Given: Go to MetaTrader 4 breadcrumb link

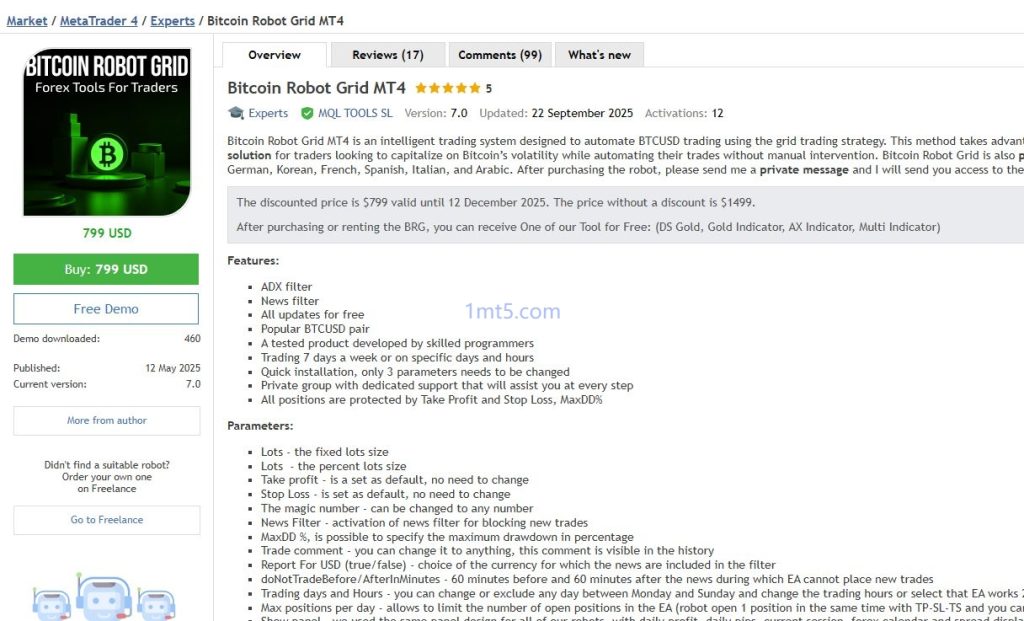Looking at the screenshot, I should click(x=98, y=21).
